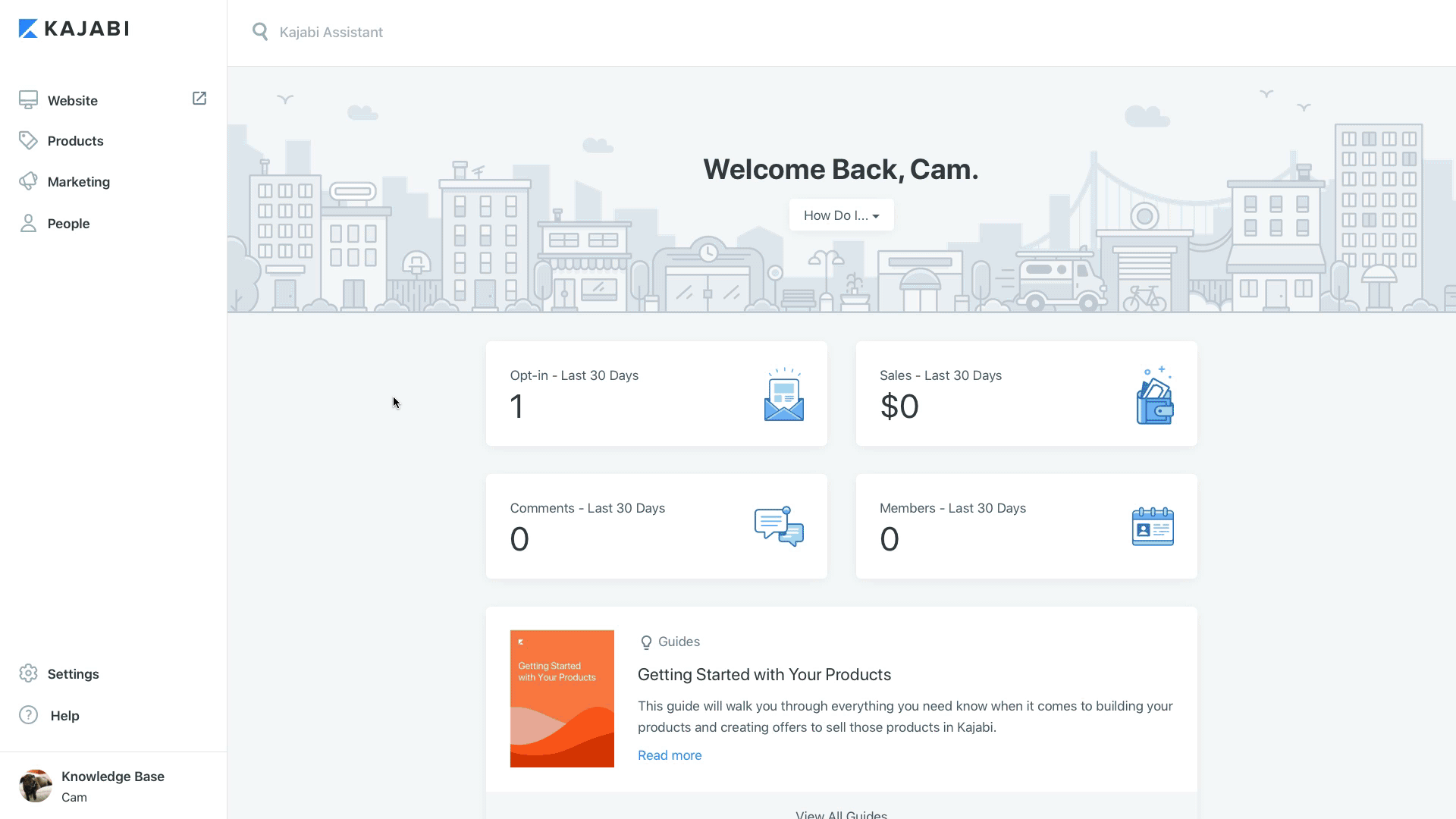The height and width of the screenshot is (819, 1456).
Task: Click the Members ID card icon
Action: click(1152, 526)
